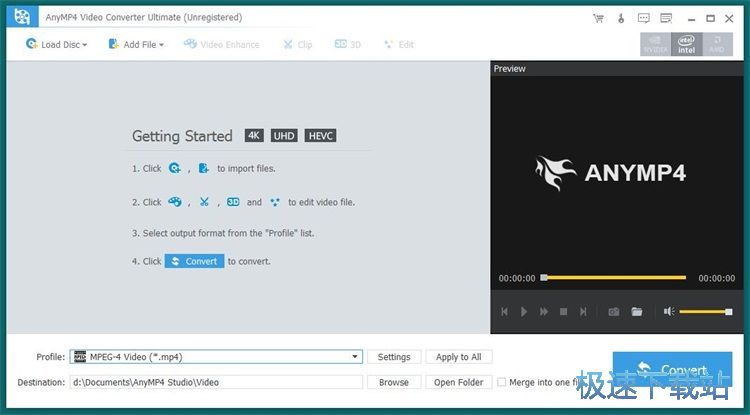Click the total duration 00:00:00 readout
Image resolution: width=750 pixels, height=415 pixels.
coord(717,278)
